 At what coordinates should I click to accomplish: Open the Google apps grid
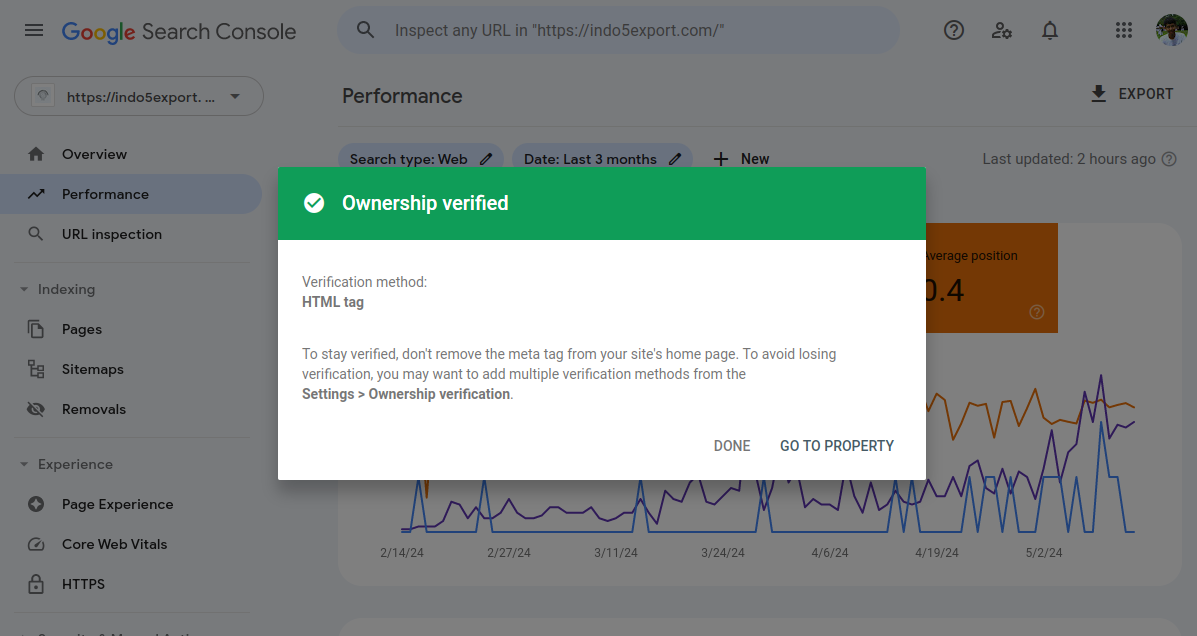pyautogui.click(x=1124, y=30)
